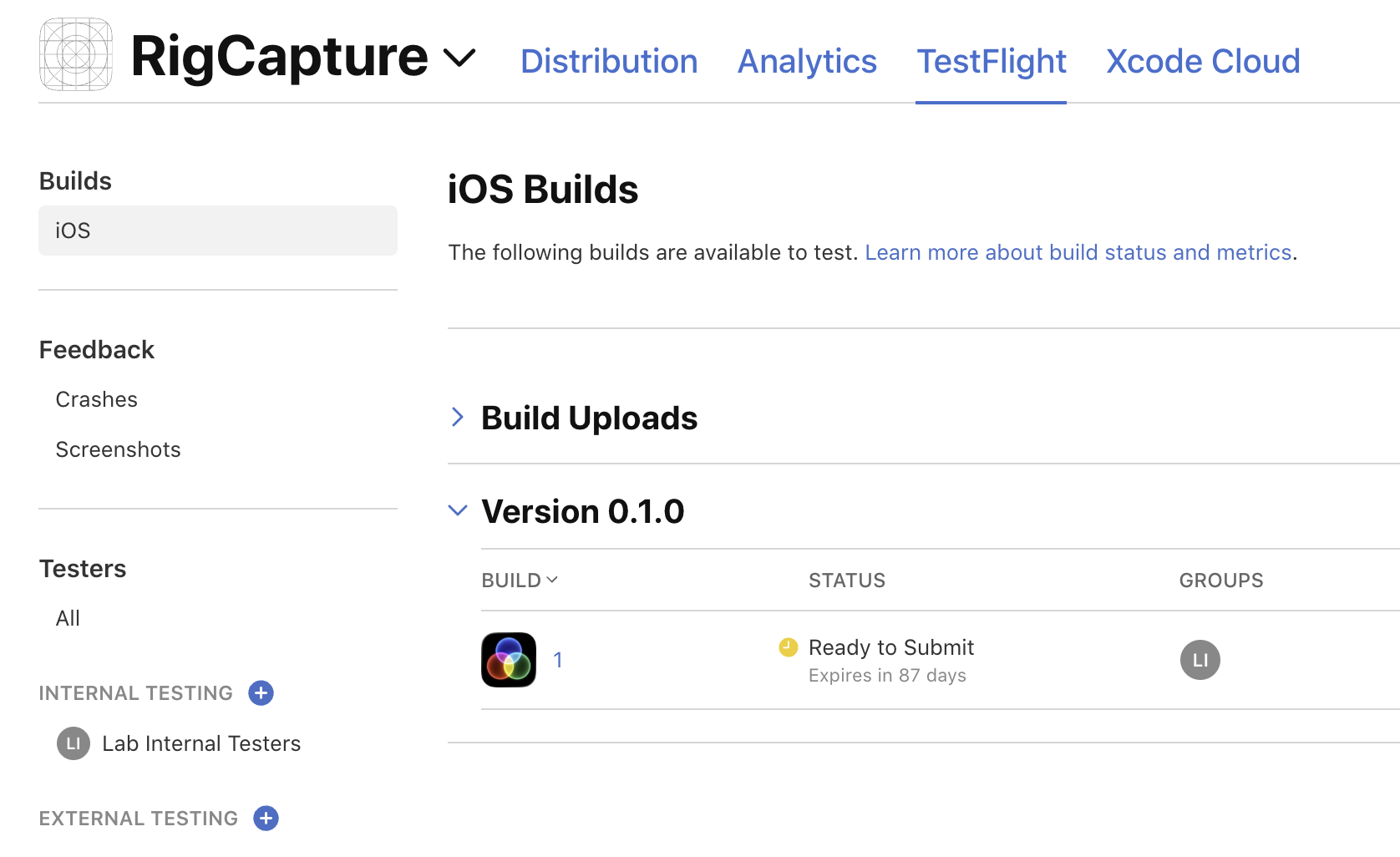Click the GROUPS column header

point(1221,581)
